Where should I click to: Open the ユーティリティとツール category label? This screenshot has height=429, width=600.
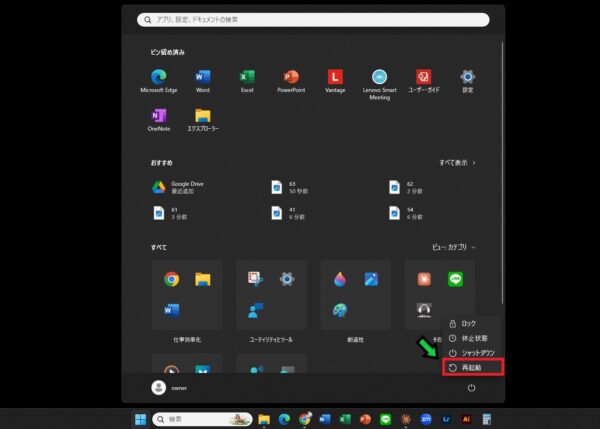(x=271, y=339)
